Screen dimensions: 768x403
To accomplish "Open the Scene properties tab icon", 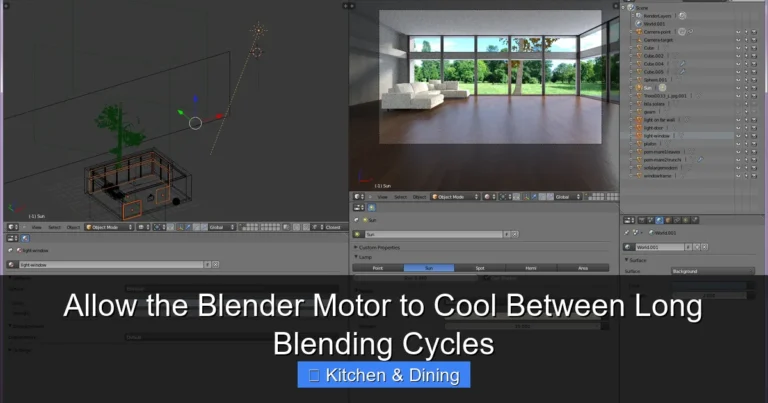I will point(650,220).
